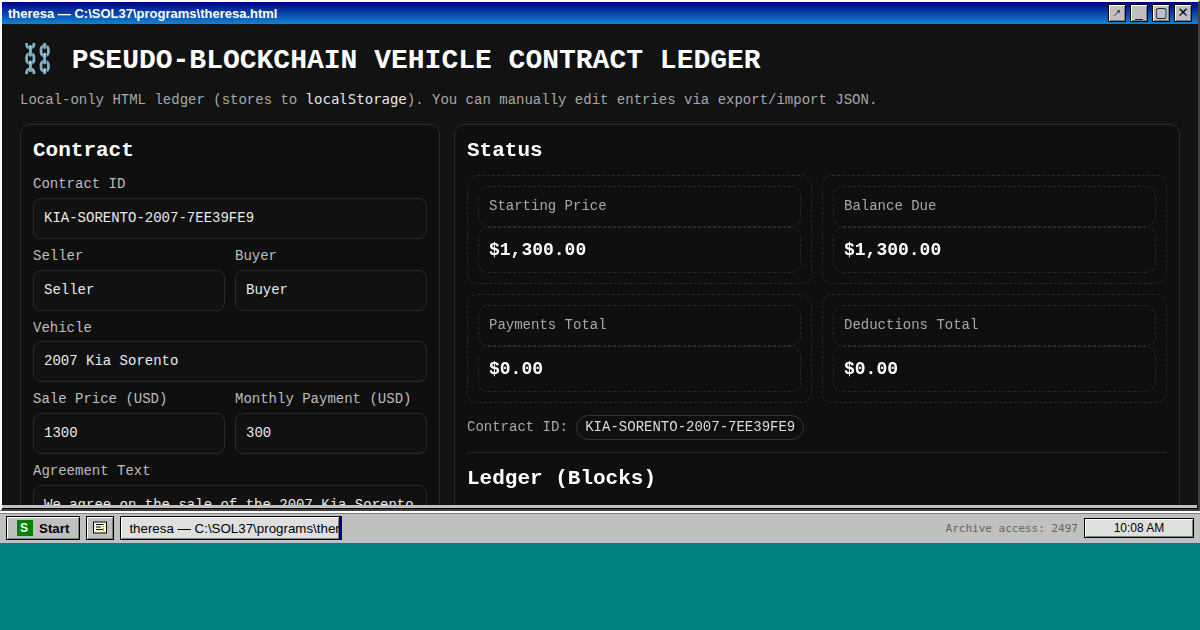The height and width of the screenshot is (630, 1200).
Task: Click the chain-link logo icon in header
Action: pos(37,59)
